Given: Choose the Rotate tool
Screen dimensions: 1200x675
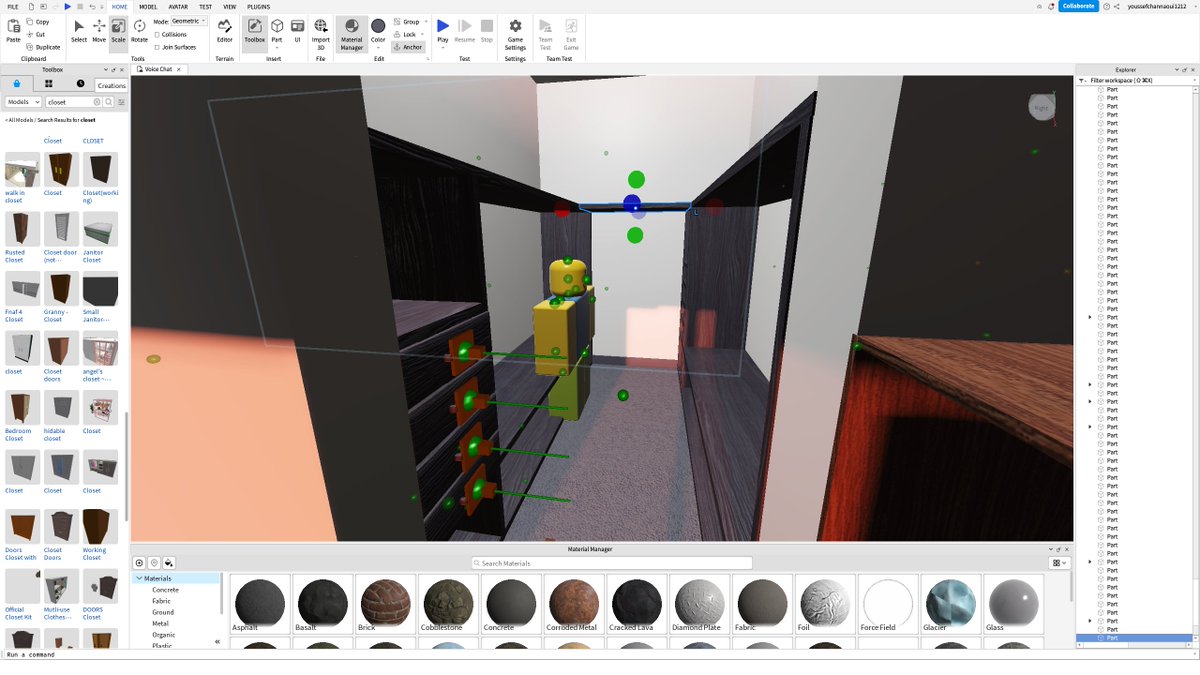Looking at the screenshot, I should (x=139, y=30).
